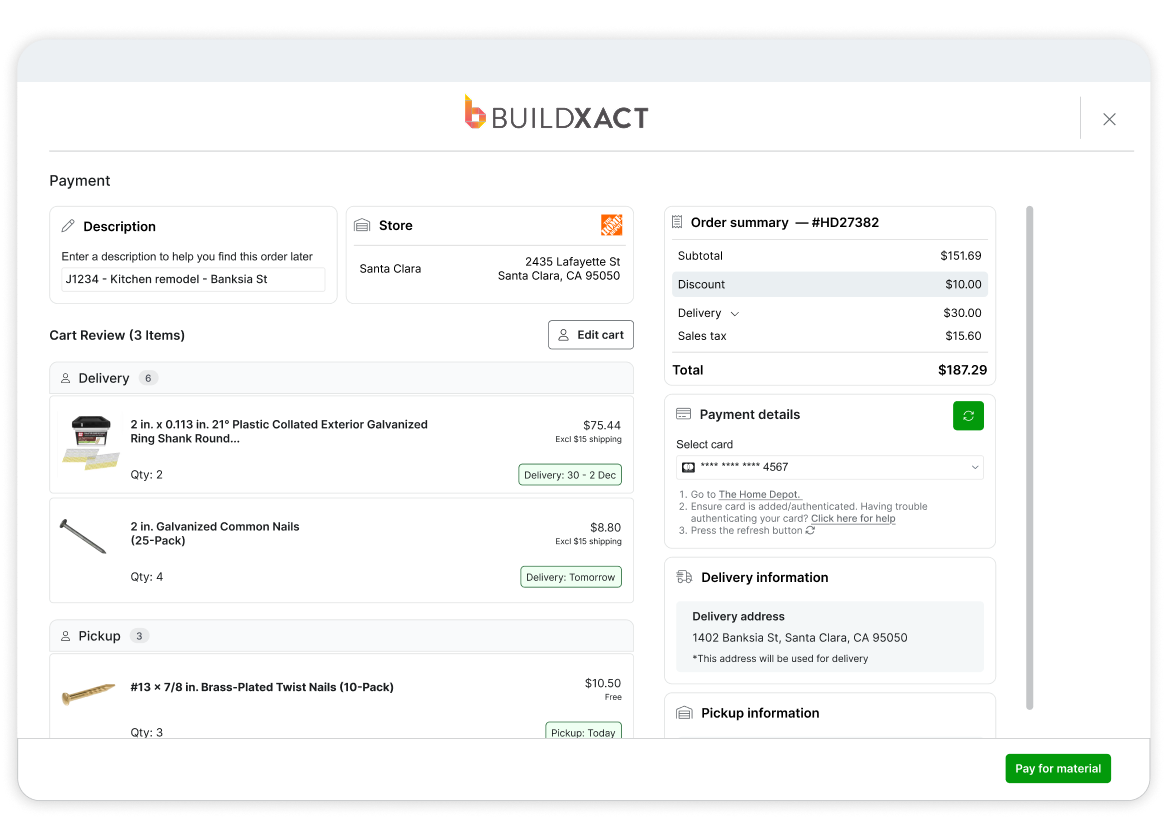The image size is (1166, 819).
Task: Collapse the Pickup items section
Action: (341, 636)
